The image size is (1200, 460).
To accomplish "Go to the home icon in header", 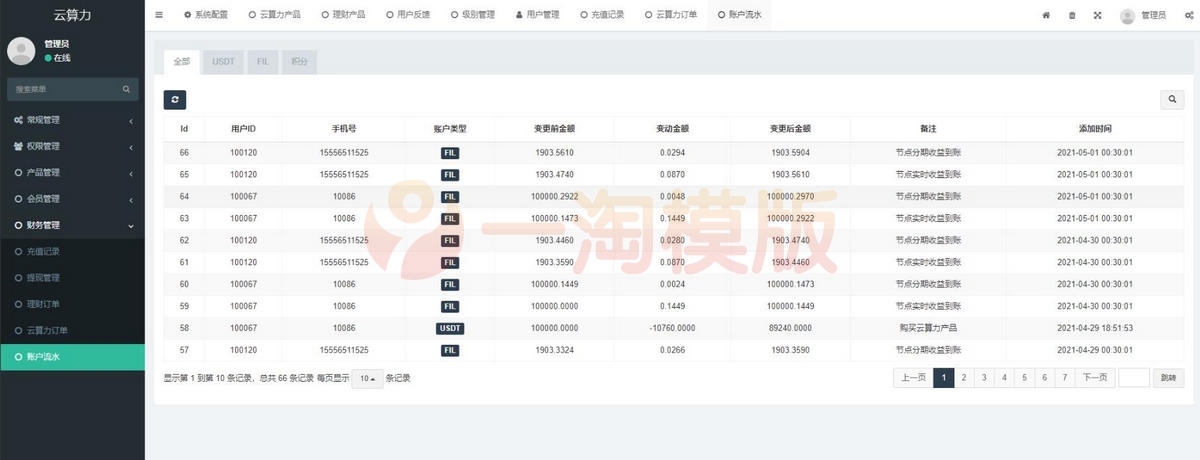I will [1046, 15].
